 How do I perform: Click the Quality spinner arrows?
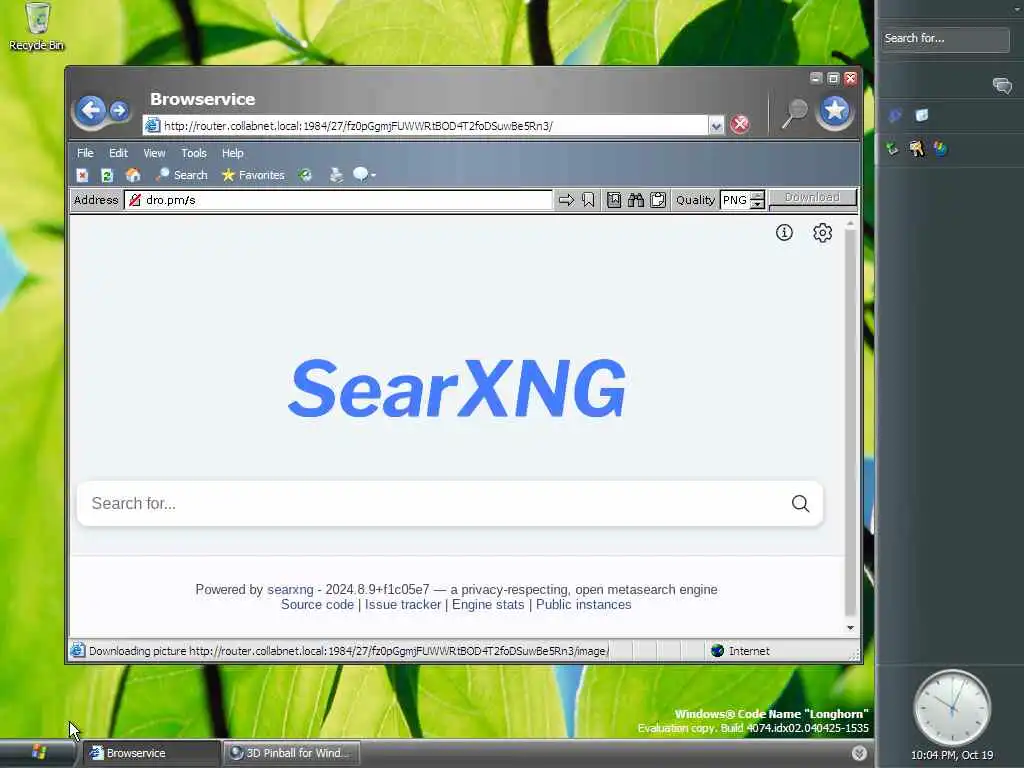pos(758,200)
